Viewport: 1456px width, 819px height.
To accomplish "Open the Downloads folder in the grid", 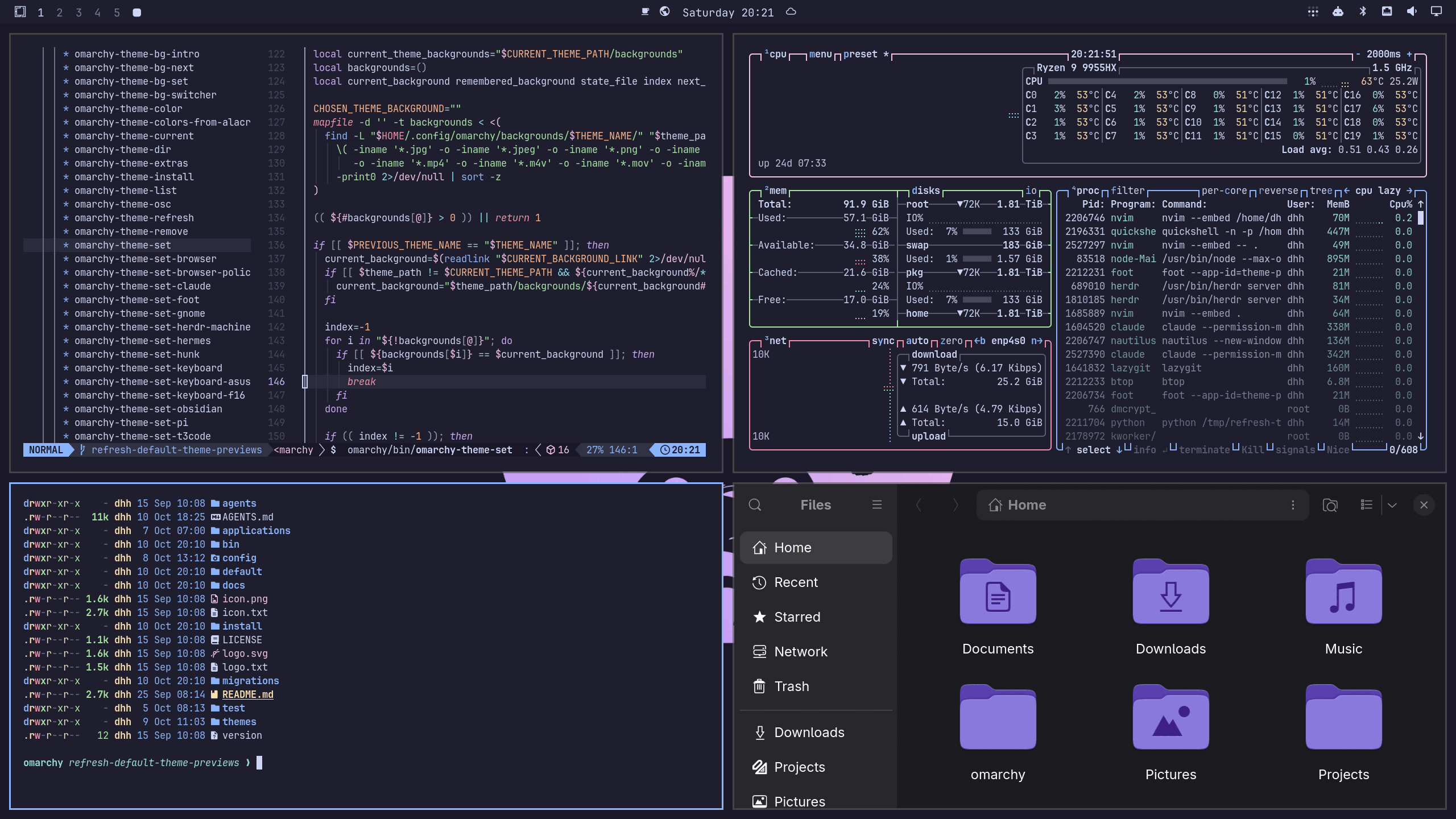I will (x=1171, y=607).
